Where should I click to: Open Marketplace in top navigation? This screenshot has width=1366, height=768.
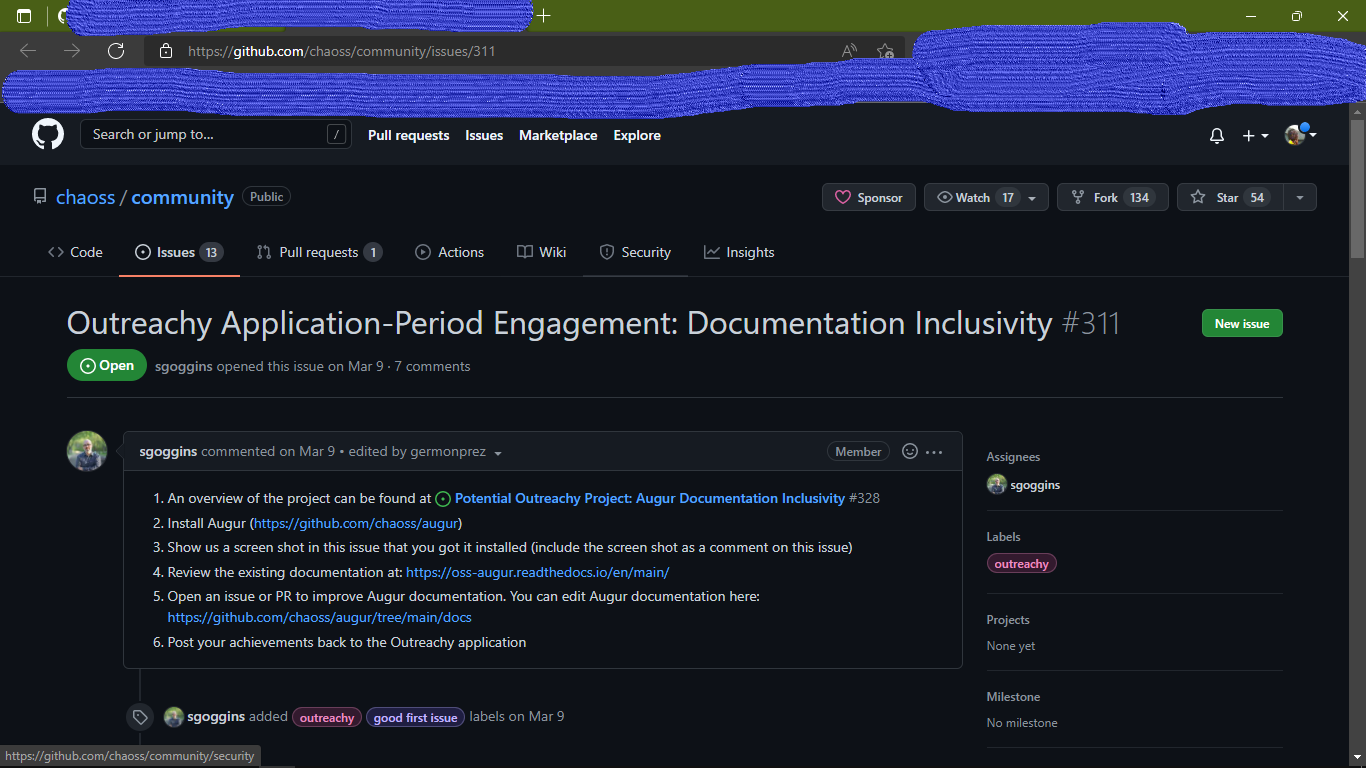pos(558,135)
